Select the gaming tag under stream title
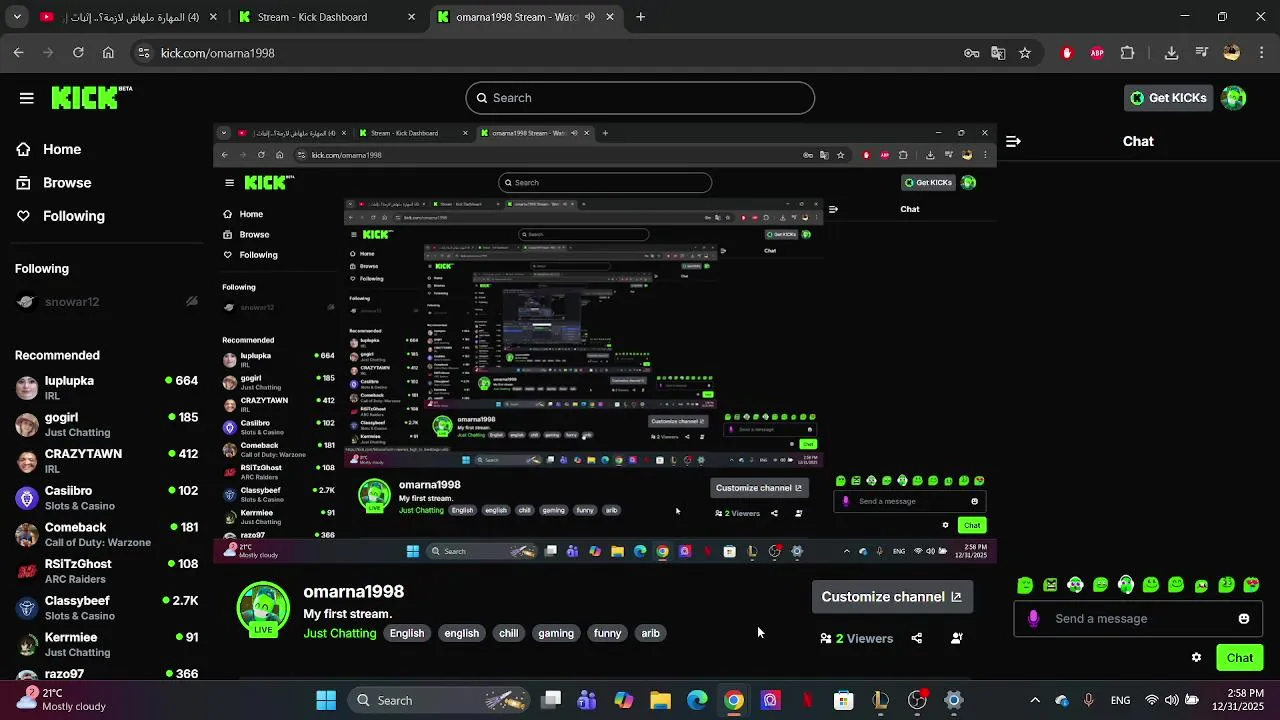Viewport: 1280px width, 720px height. [556, 633]
